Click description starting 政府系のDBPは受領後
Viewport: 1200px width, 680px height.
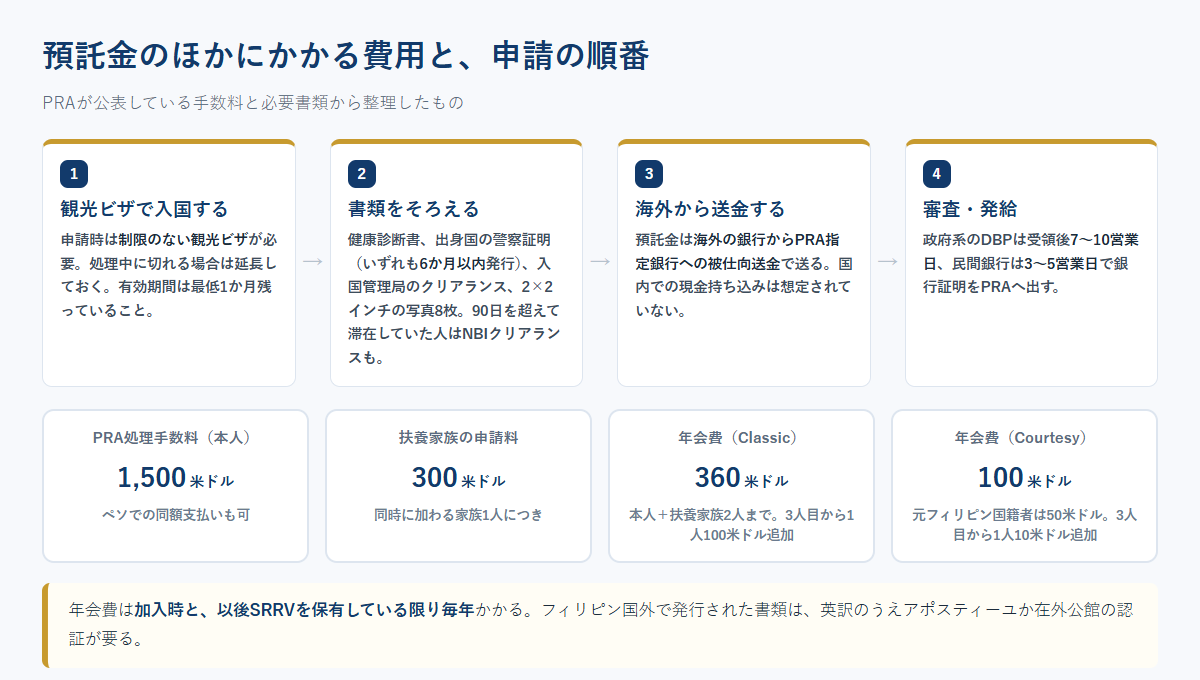click(1030, 263)
